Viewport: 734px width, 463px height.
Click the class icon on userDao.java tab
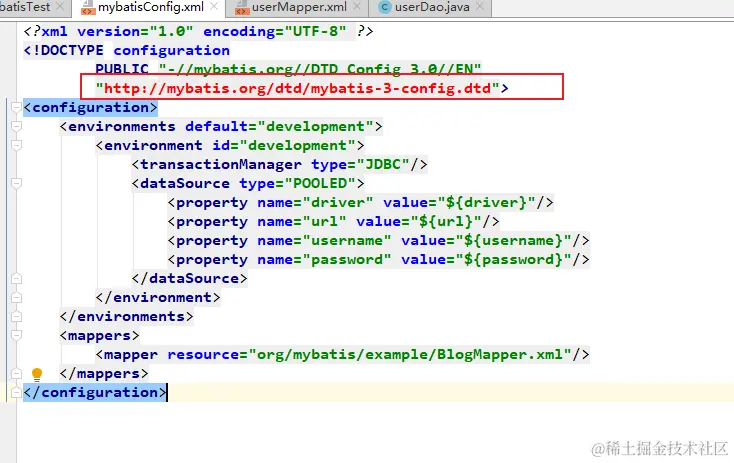coord(385,7)
